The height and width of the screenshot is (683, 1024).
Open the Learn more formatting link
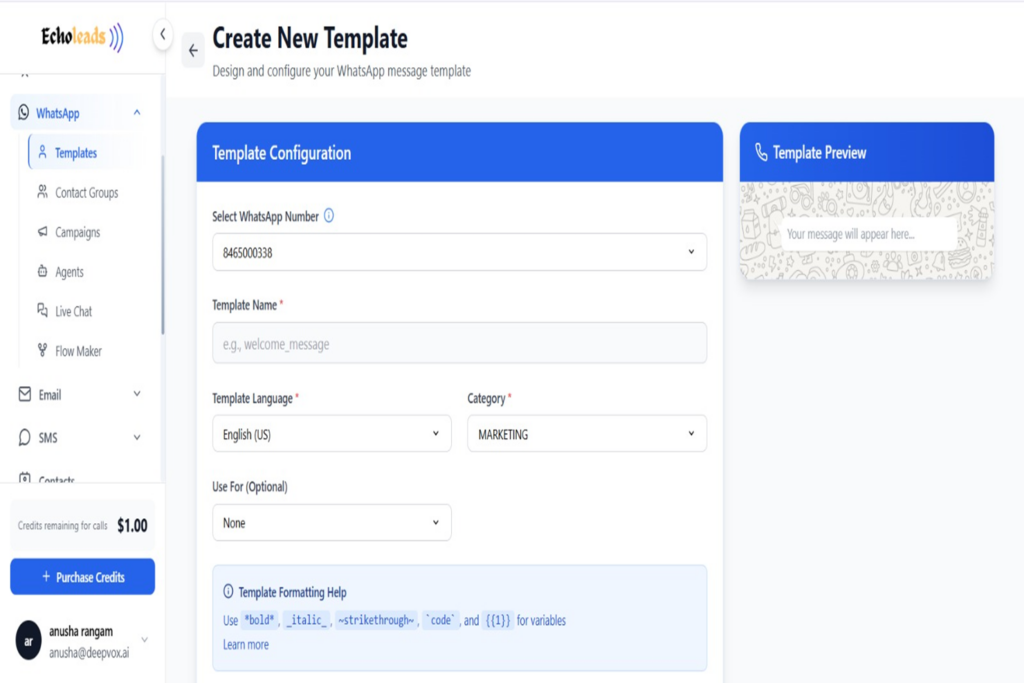[x=246, y=645]
